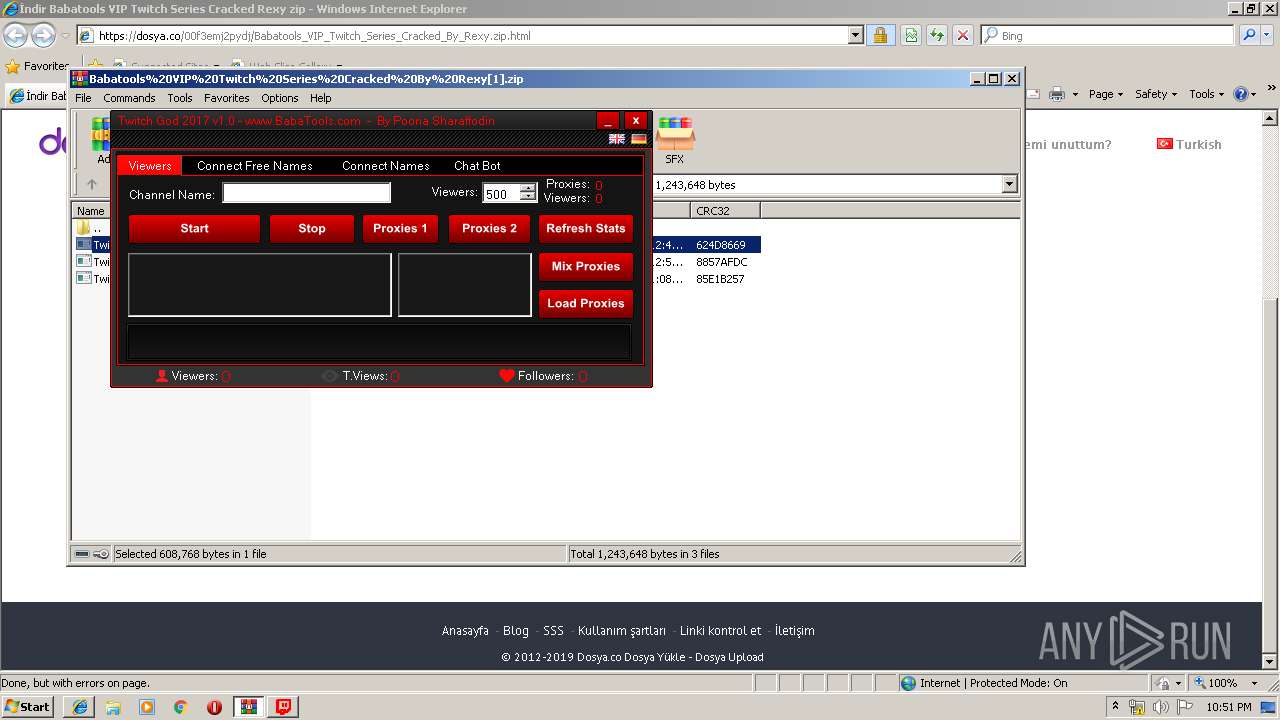Click the Action Center flag tray icon
The image size is (1280, 720).
1184,707
